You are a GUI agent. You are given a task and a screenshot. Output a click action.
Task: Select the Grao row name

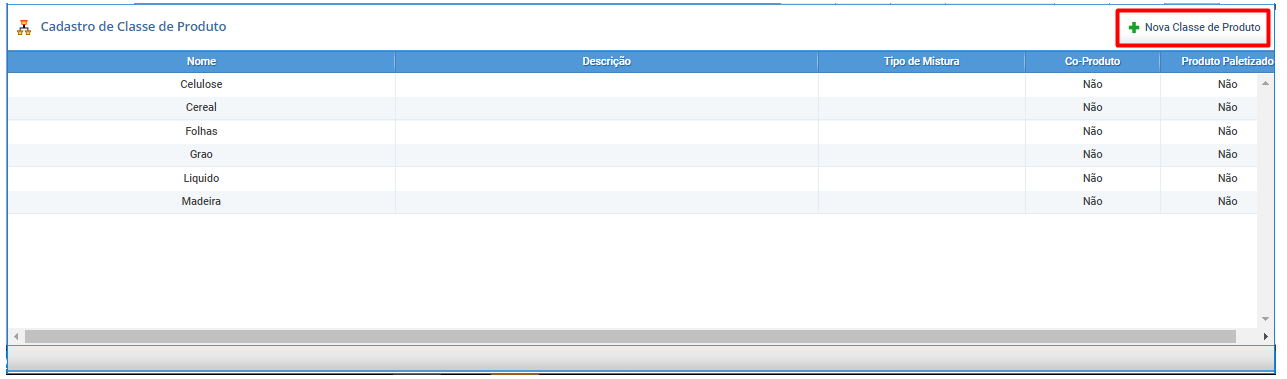point(201,154)
